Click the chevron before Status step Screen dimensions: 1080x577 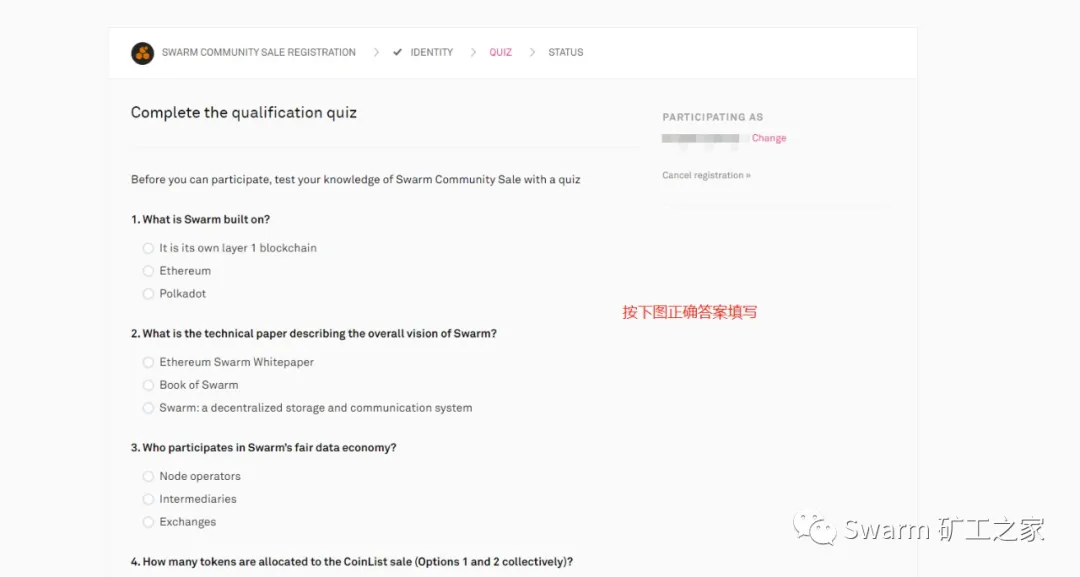pyautogui.click(x=532, y=53)
